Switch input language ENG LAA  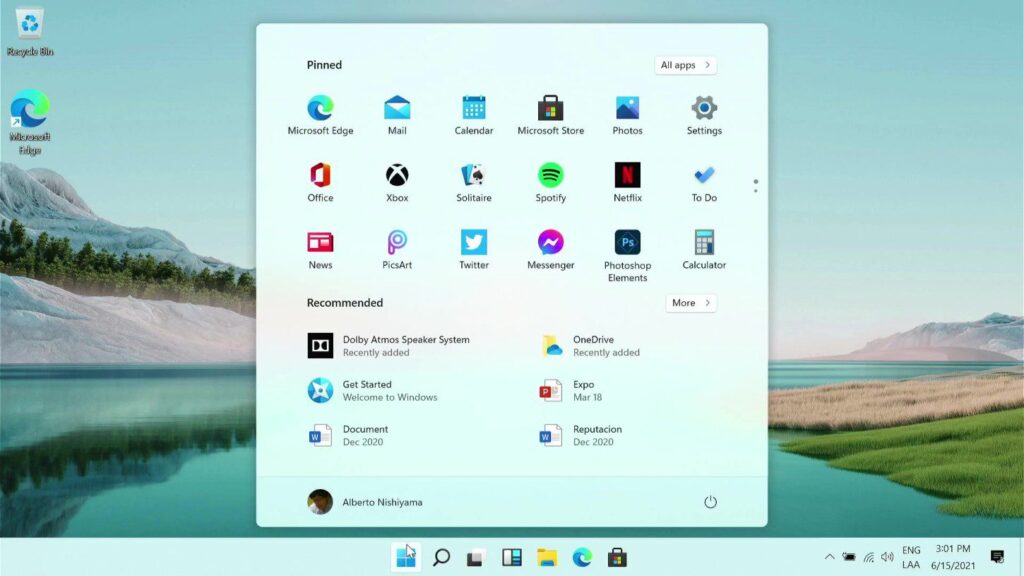(x=911, y=558)
